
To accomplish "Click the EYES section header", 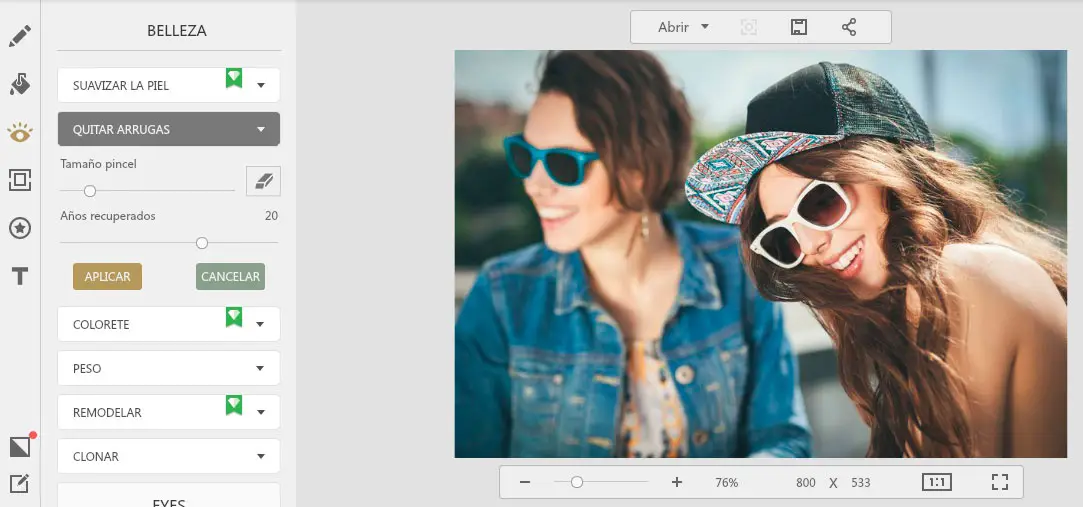I will [169, 497].
